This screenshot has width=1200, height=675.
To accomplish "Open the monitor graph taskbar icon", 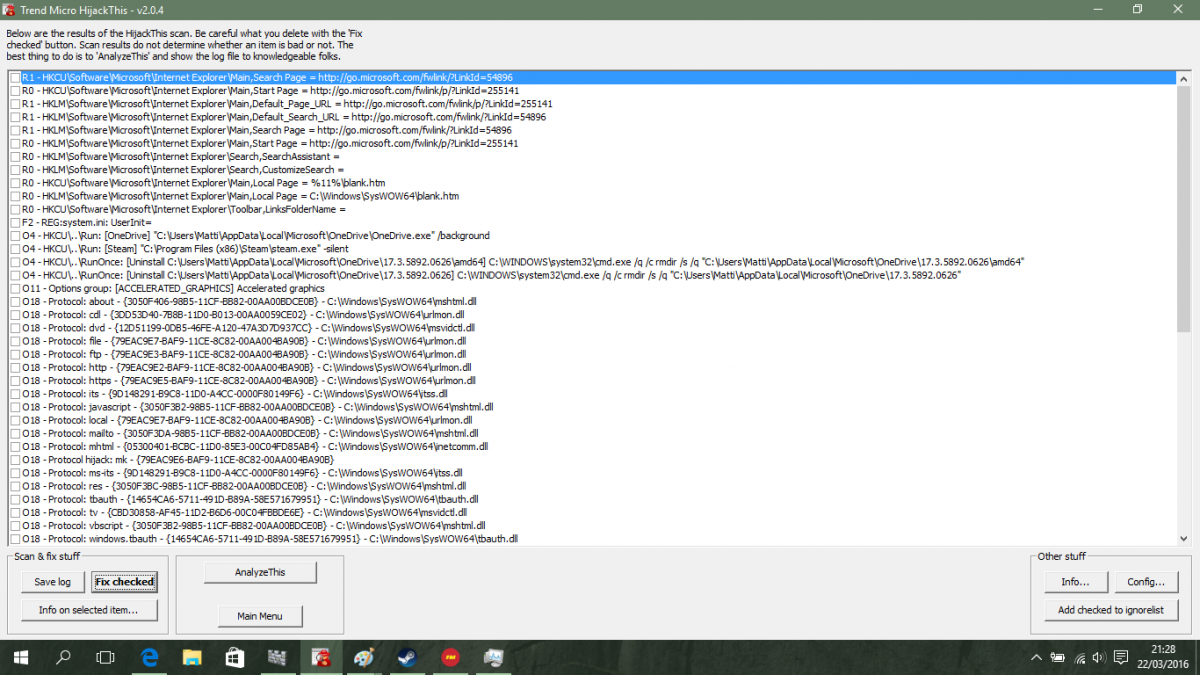I will [493, 657].
